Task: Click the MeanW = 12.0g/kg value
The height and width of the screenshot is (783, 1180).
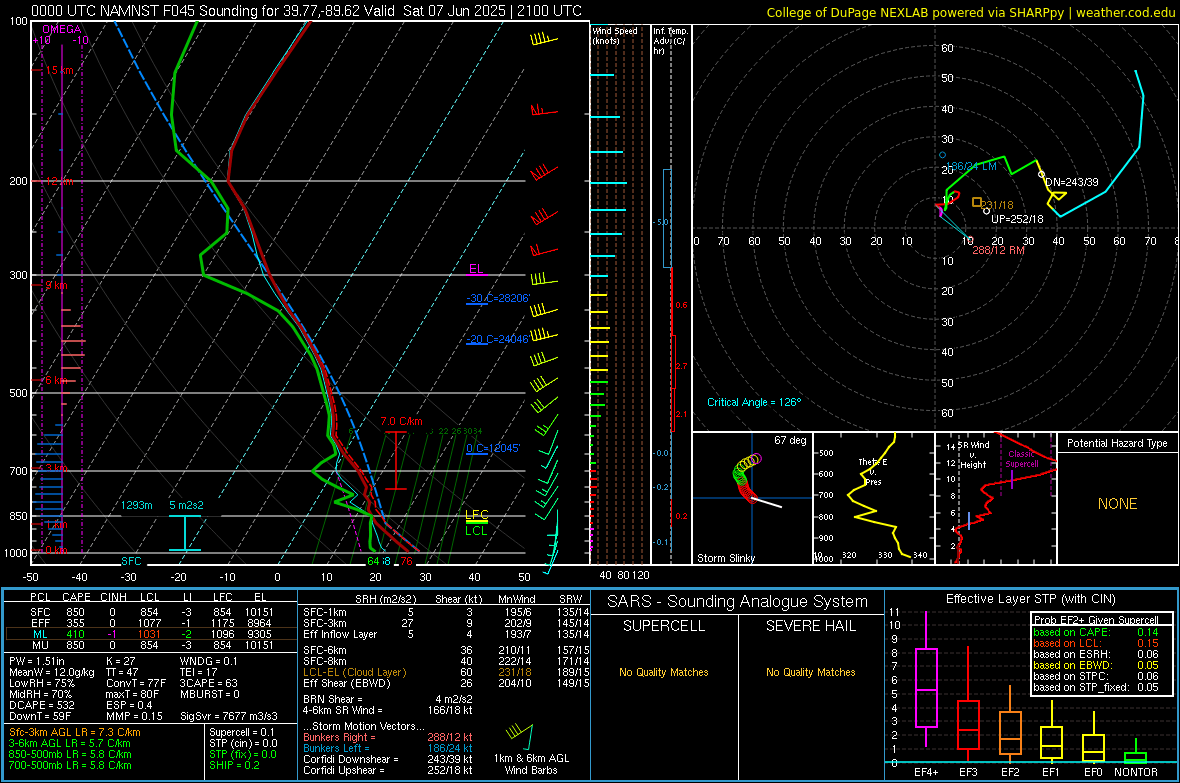Action: [x=52, y=672]
